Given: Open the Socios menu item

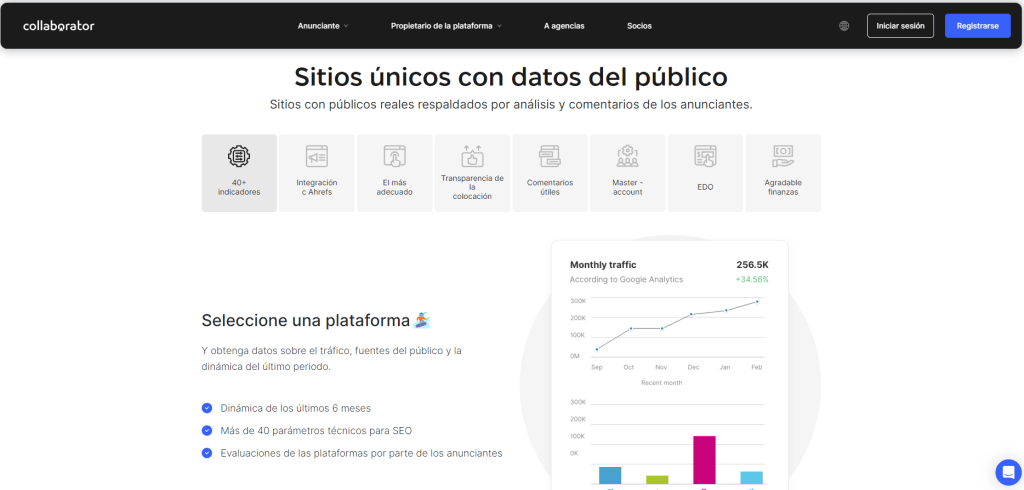Looking at the screenshot, I should click(x=639, y=26).
